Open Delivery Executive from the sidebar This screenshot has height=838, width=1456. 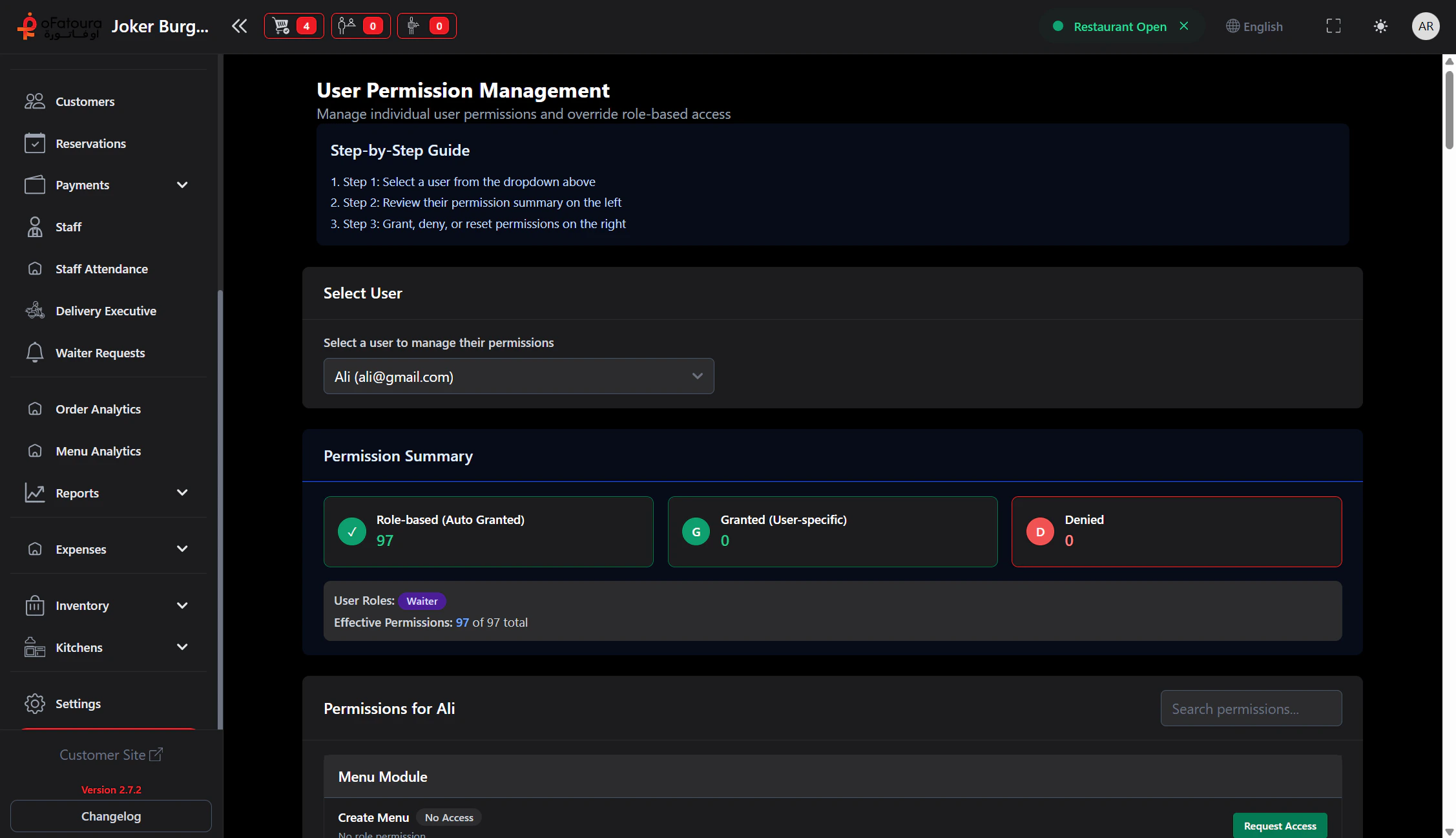(106, 311)
